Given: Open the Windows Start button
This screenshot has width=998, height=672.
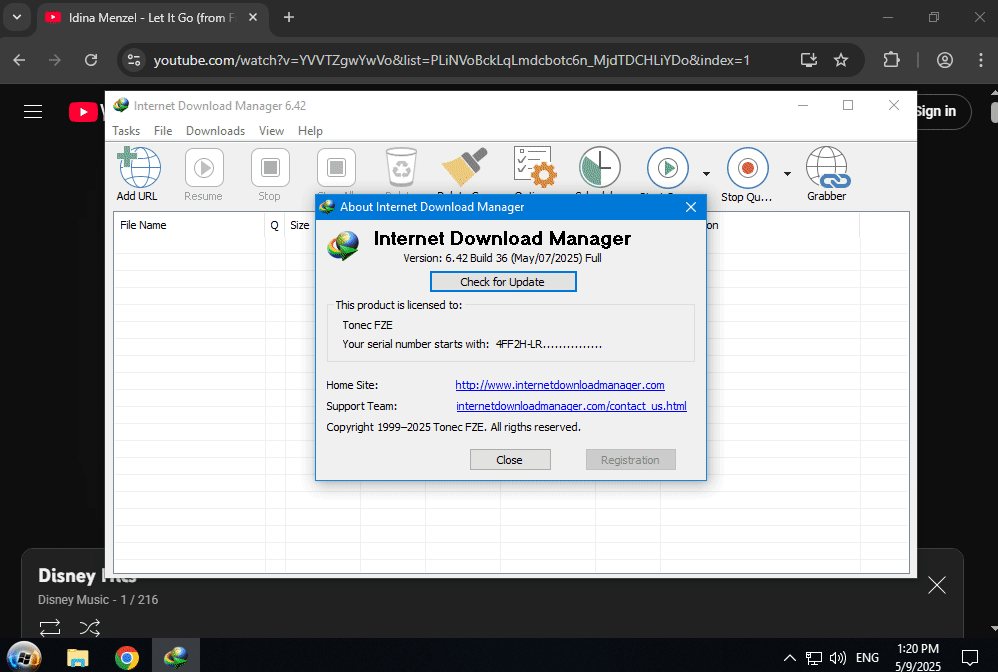Looking at the screenshot, I should [24, 657].
